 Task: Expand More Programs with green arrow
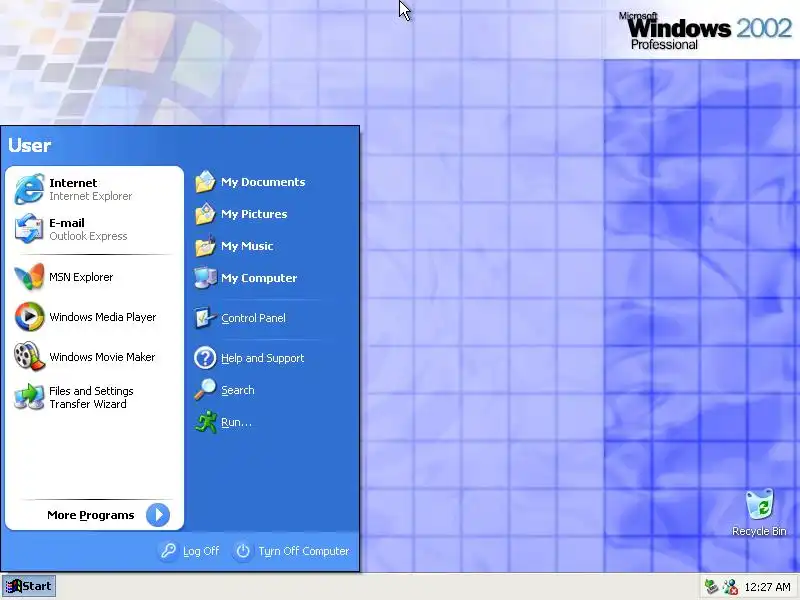[158, 515]
